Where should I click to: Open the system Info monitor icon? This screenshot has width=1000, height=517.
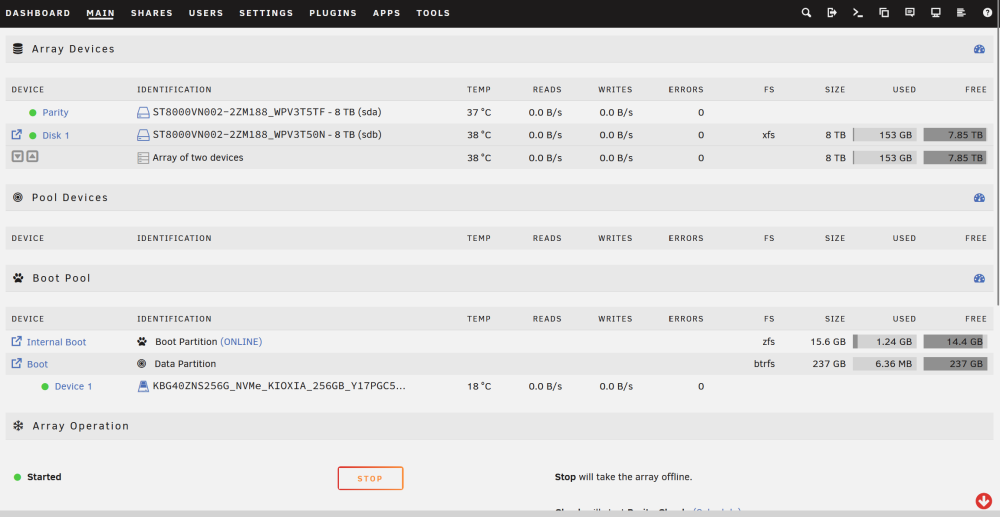[x=936, y=13]
